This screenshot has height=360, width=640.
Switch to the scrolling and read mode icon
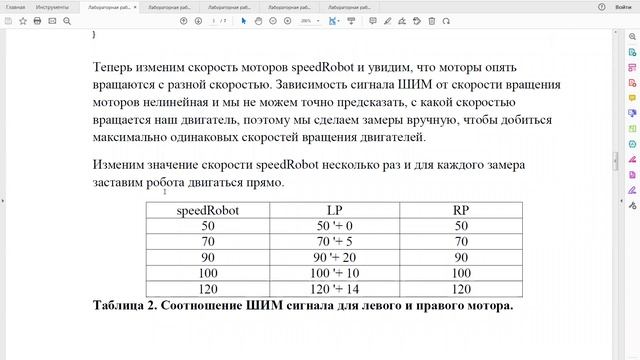coord(351,21)
